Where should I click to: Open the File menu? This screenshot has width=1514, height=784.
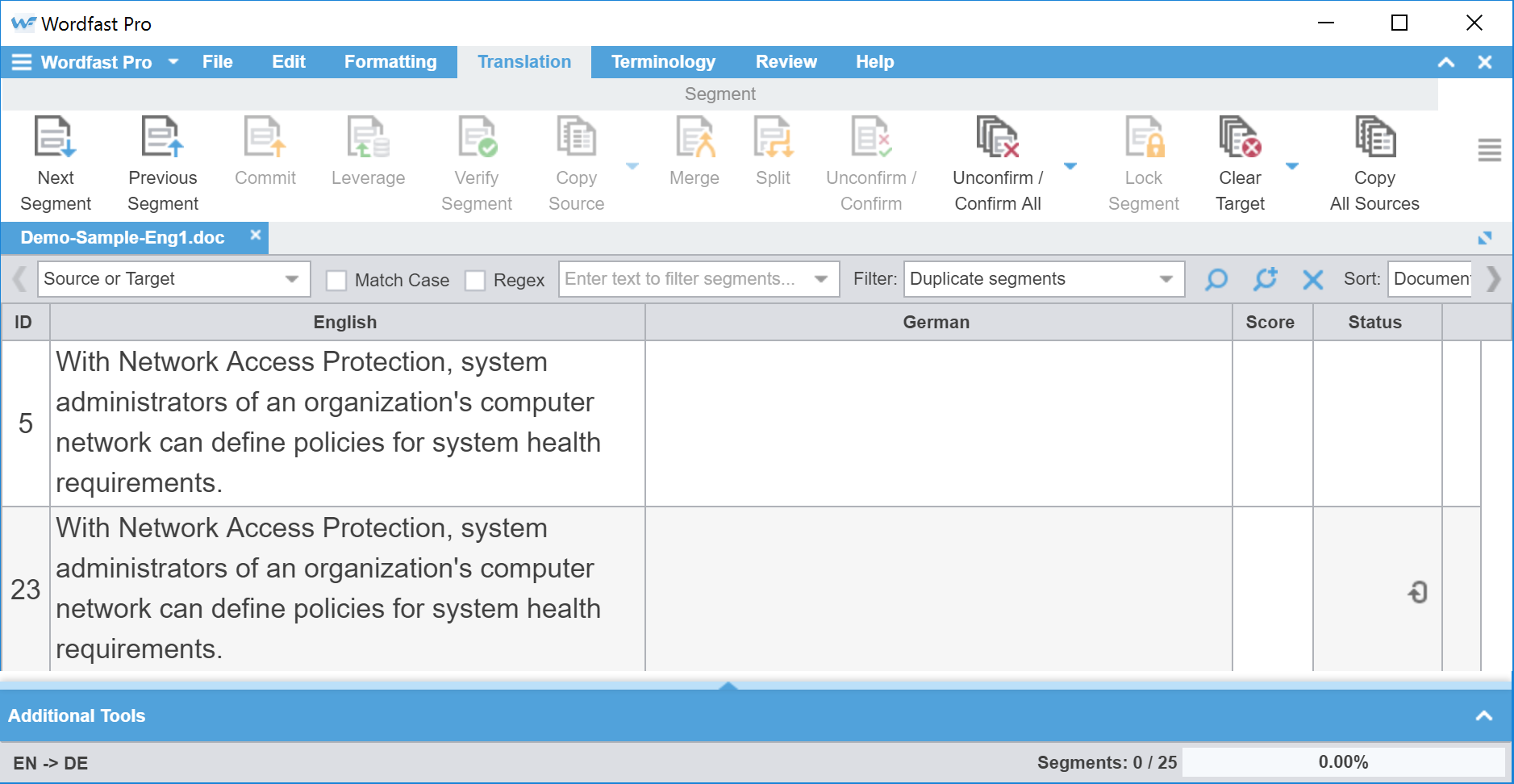tap(218, 62)
